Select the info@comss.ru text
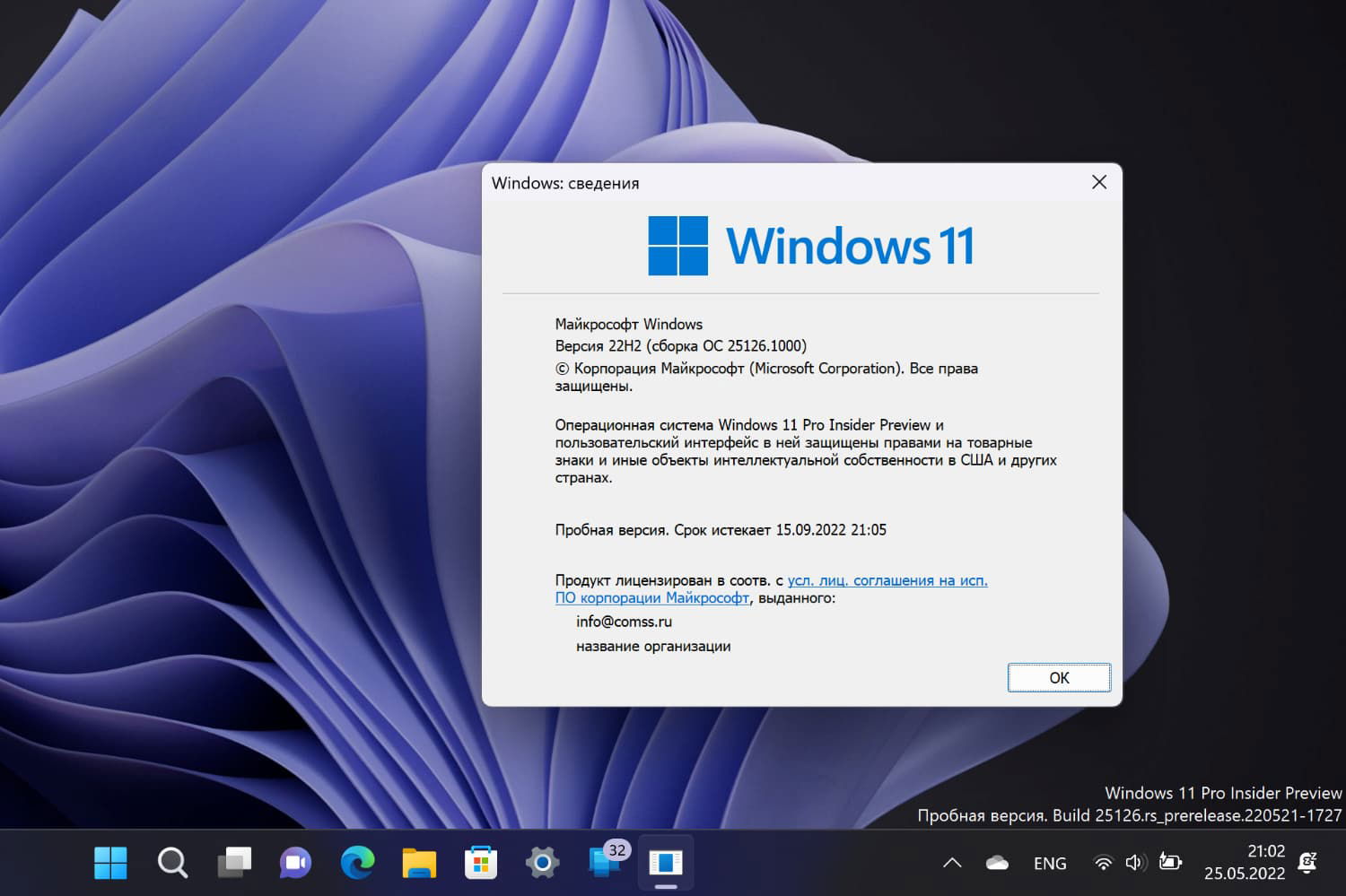The image size is (1346, 896). pos(624,622)
